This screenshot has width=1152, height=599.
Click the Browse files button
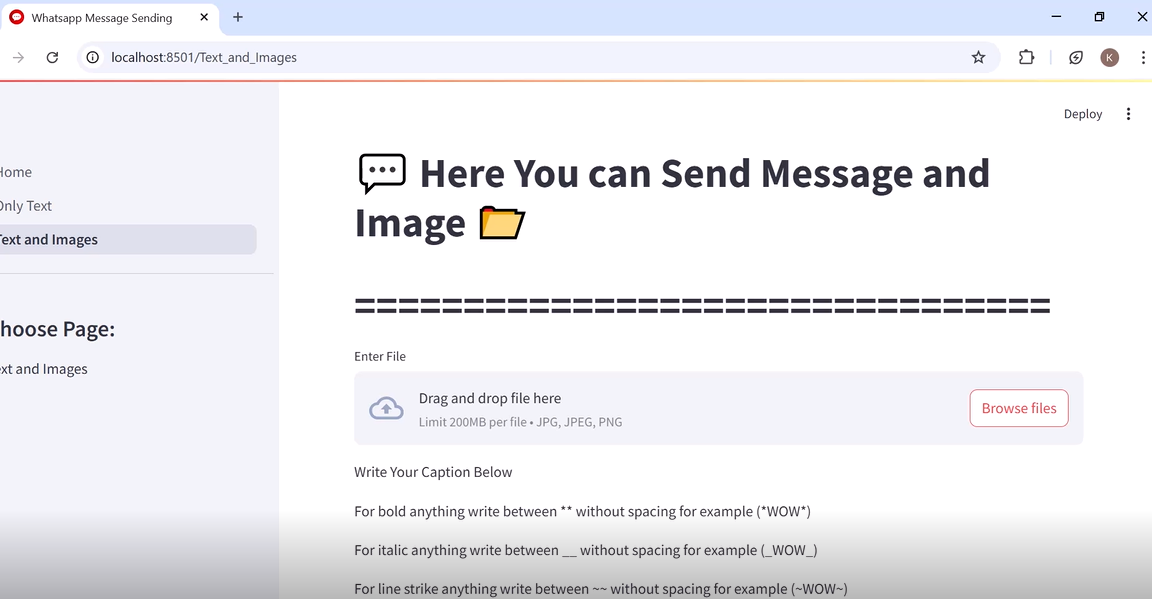[x=1018, y=408]
